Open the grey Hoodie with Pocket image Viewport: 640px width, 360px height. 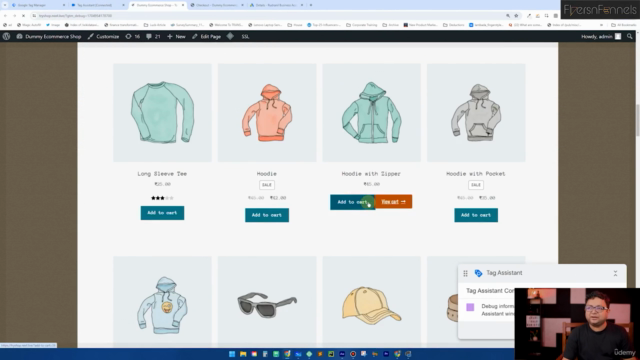pyautogui.click(x=476, y=113)
